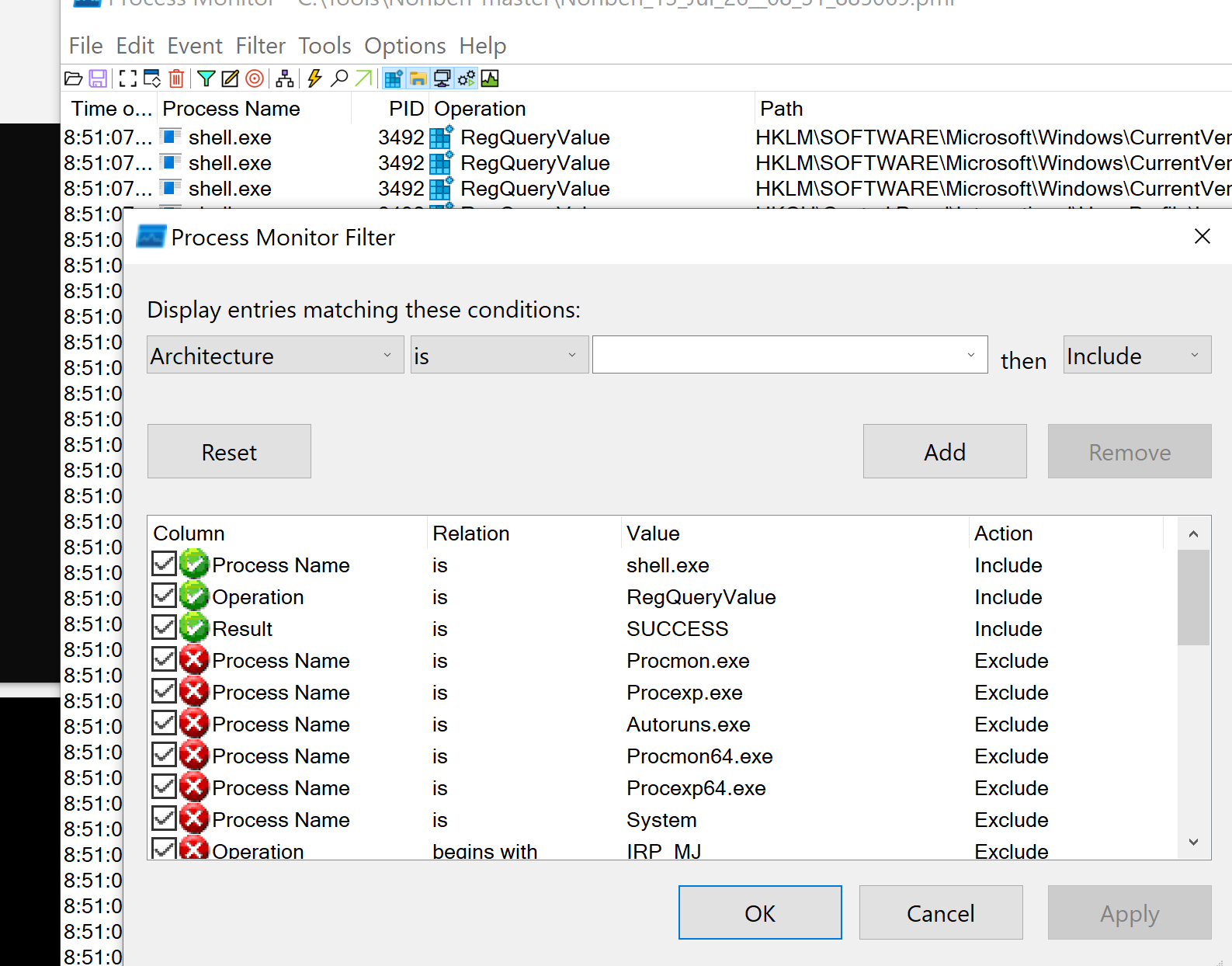Click the Column header in filter list

click(287, 533)
